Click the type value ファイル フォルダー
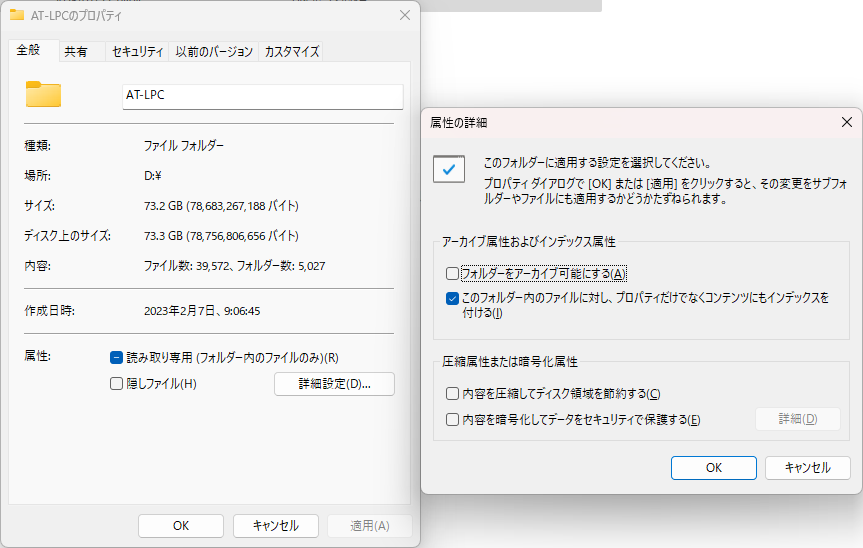Viewport: 863px width, 548px height. [x=184, y=146]
